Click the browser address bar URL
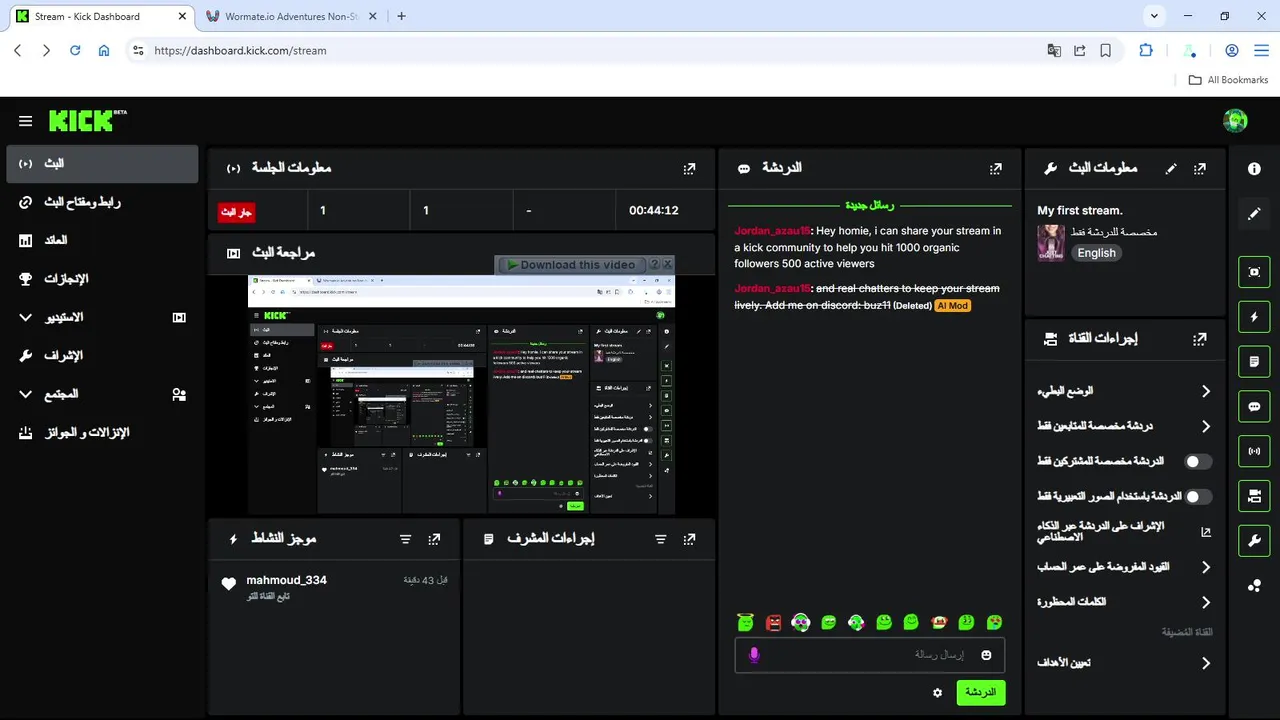Screen dimensions: 1280x720 pyautogui.click(x=240, y=50)
